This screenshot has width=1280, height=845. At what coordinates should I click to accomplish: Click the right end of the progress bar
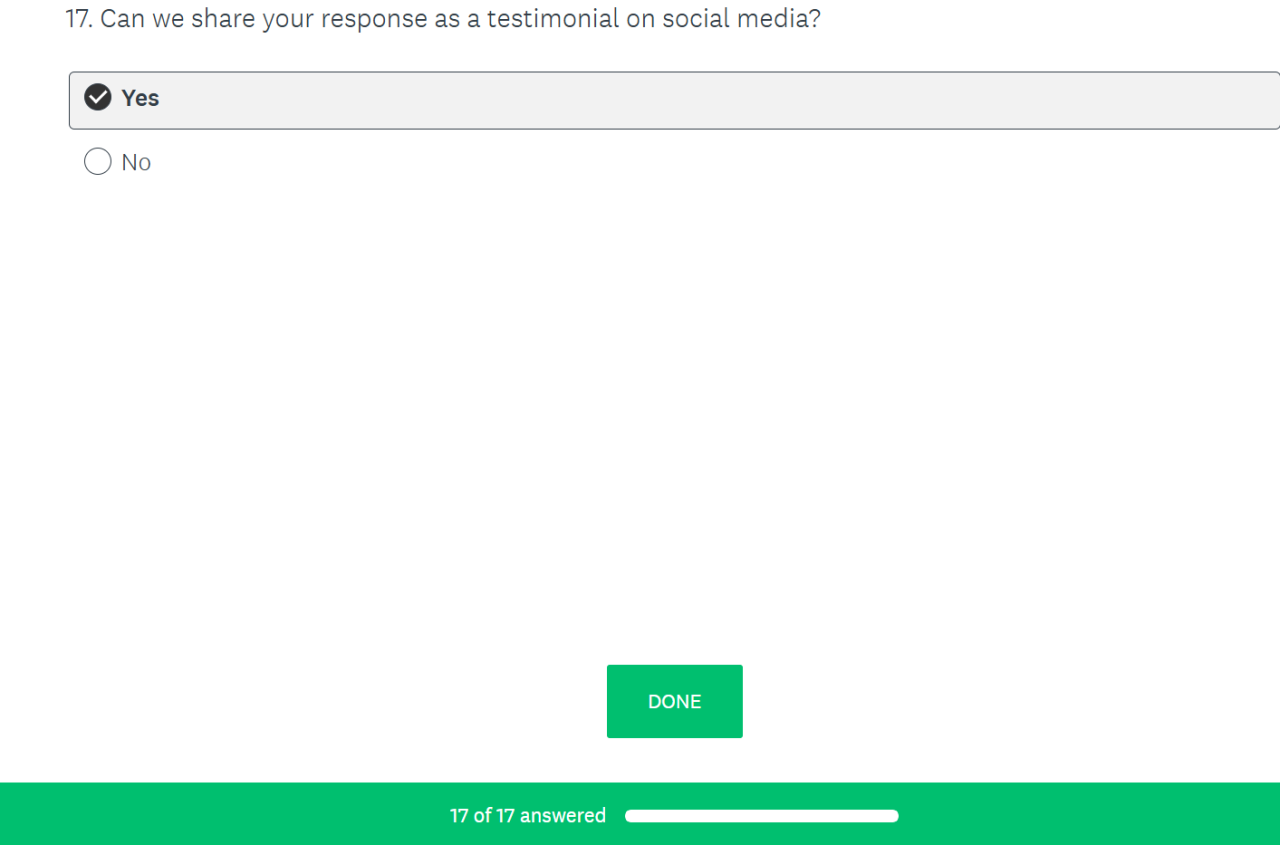pos(891,816)
